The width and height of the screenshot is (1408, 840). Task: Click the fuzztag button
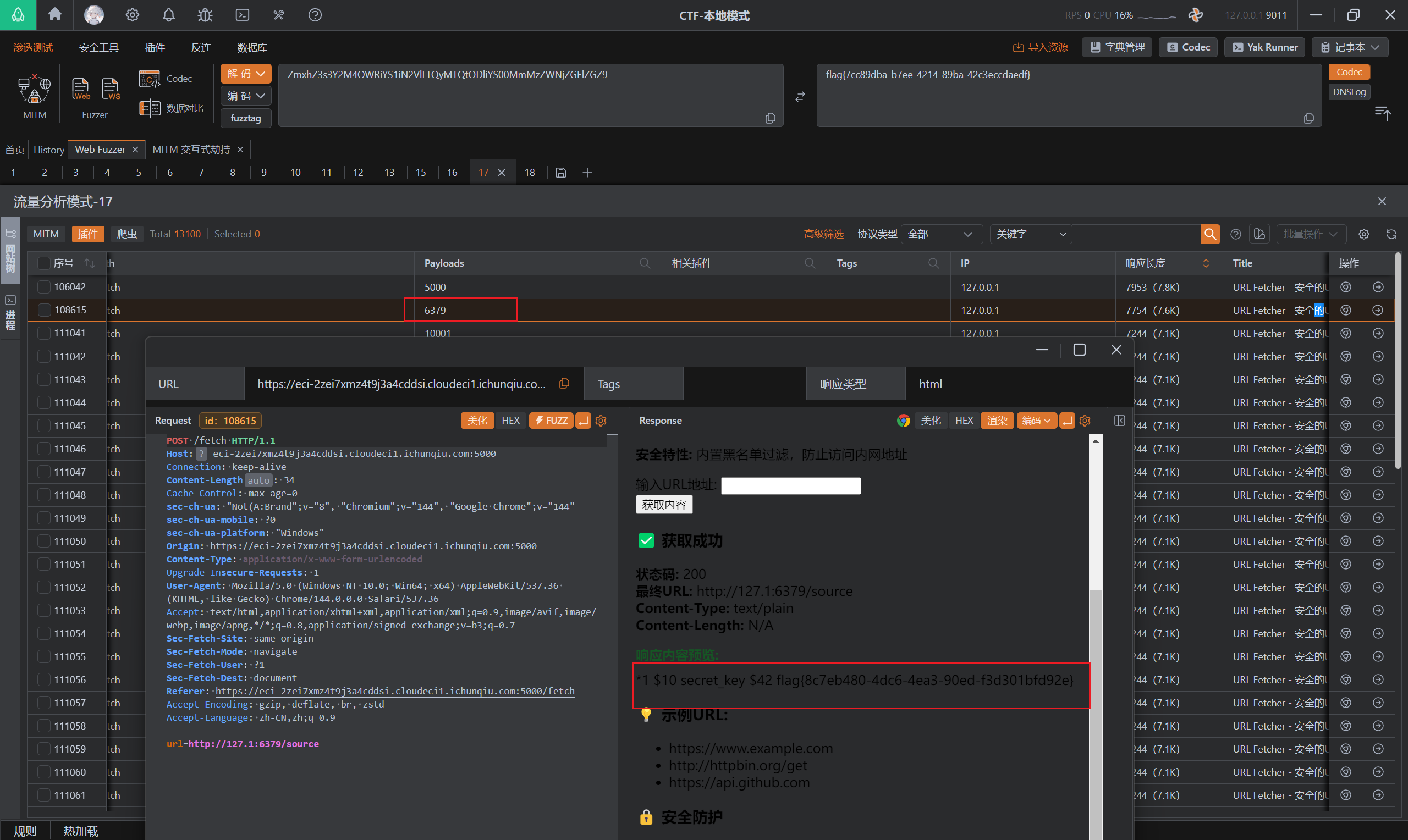pos(246,118)
